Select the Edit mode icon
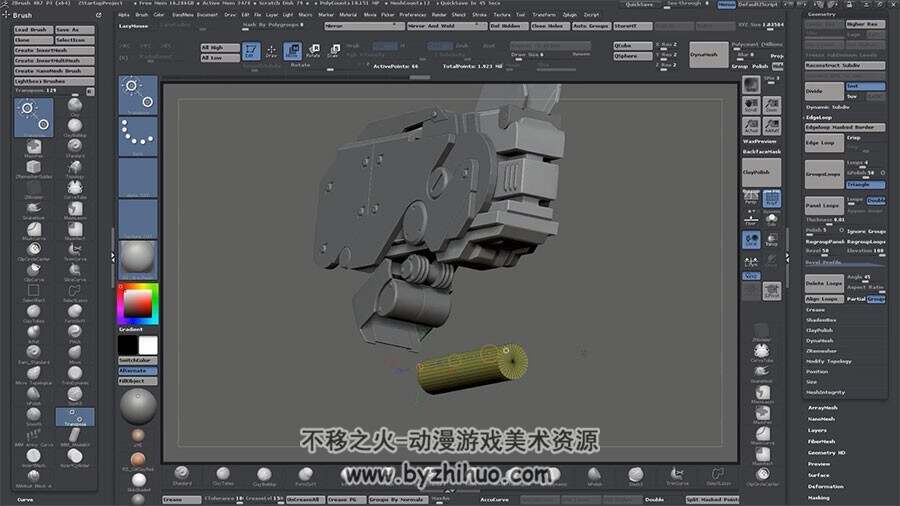The image size is (900, 506). [251, 51]
